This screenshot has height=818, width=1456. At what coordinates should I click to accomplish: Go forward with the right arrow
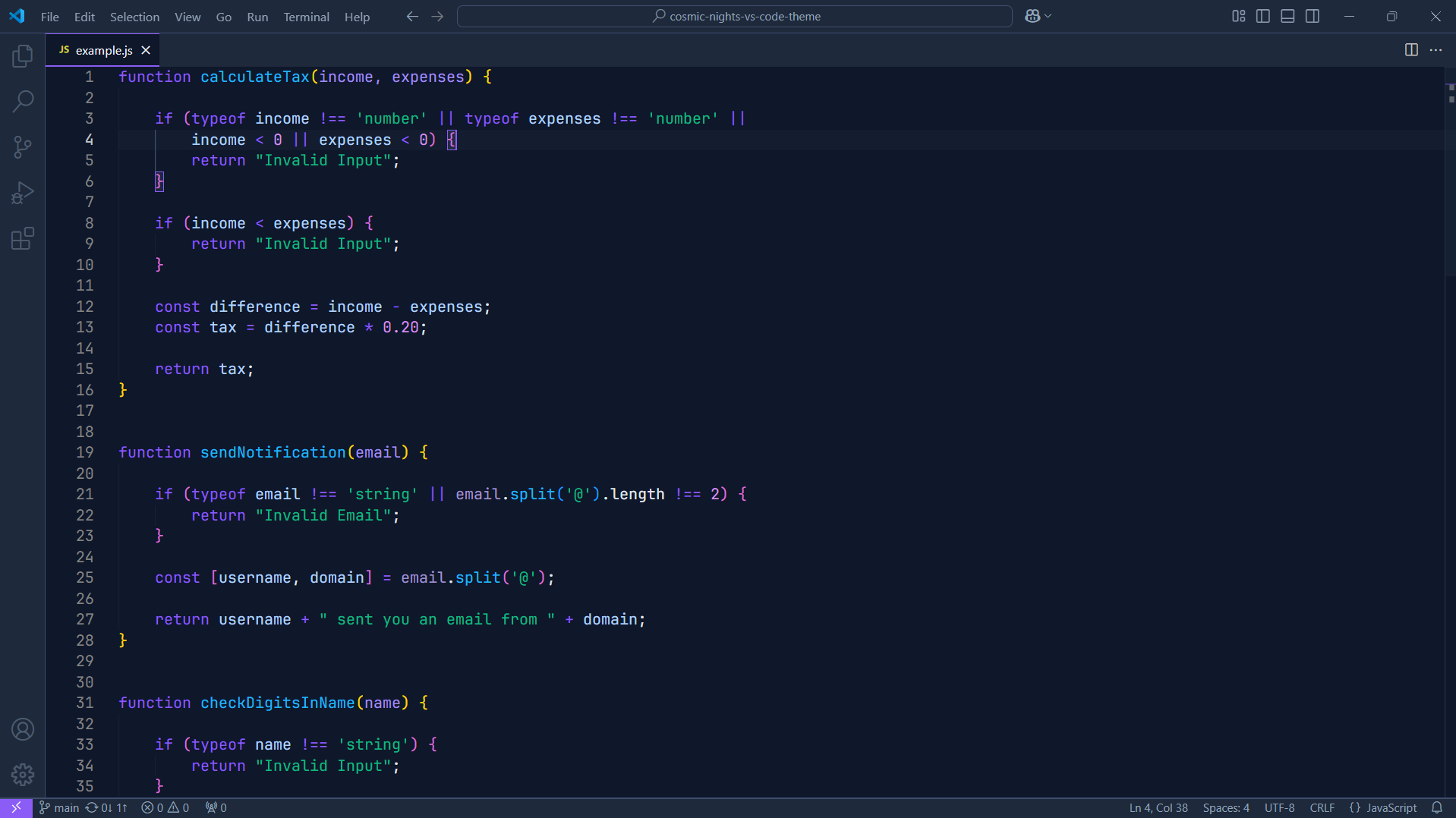coord(437,16)
